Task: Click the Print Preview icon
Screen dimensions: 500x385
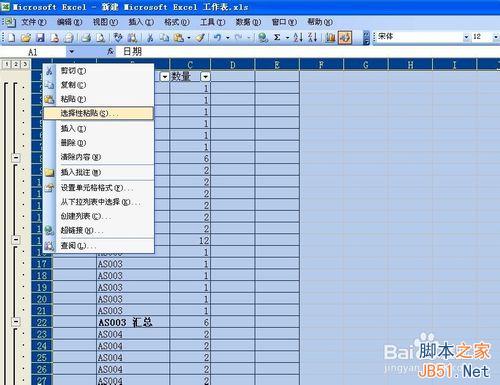Action: [101, 38]
